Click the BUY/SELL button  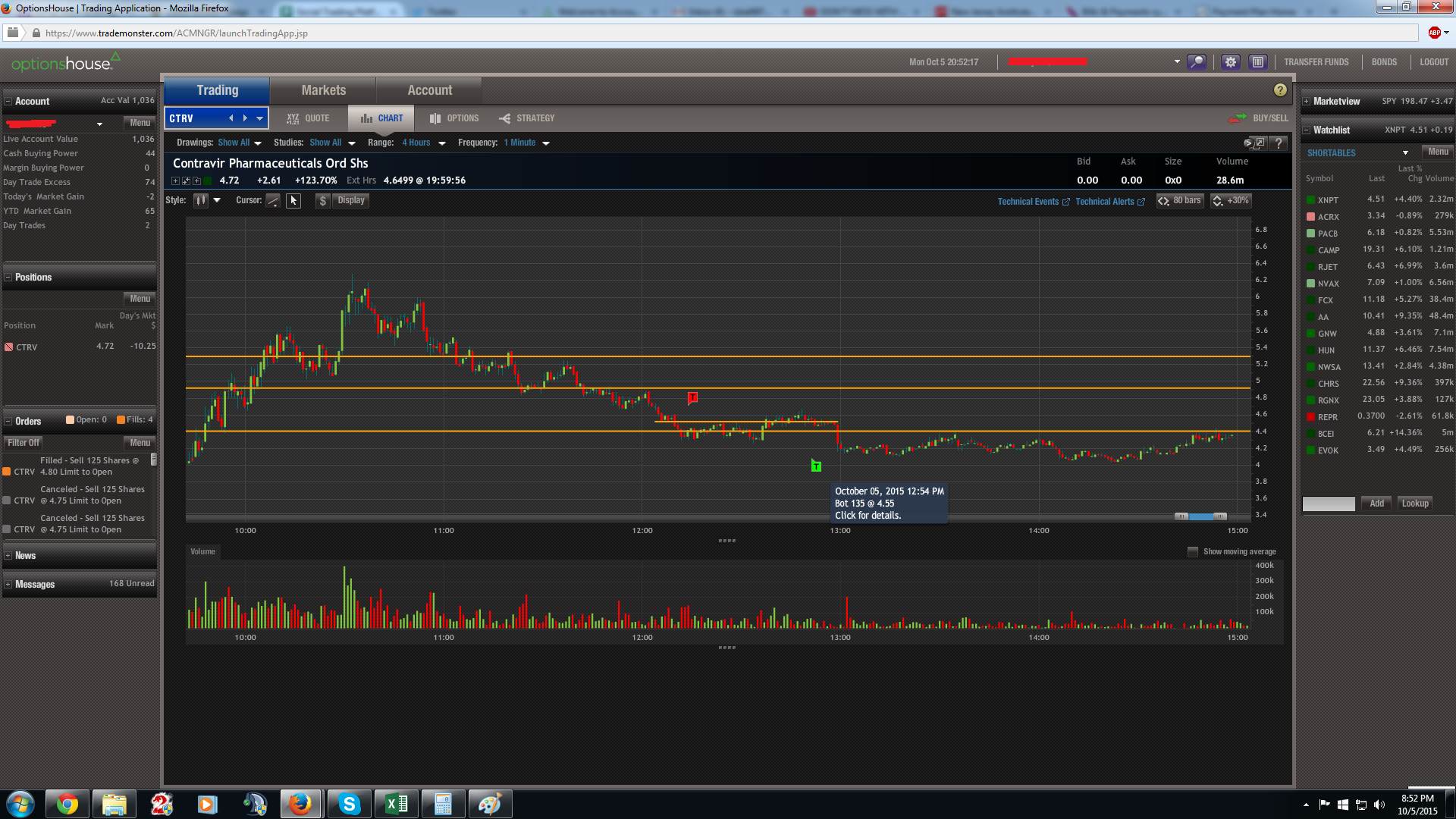1260,118
